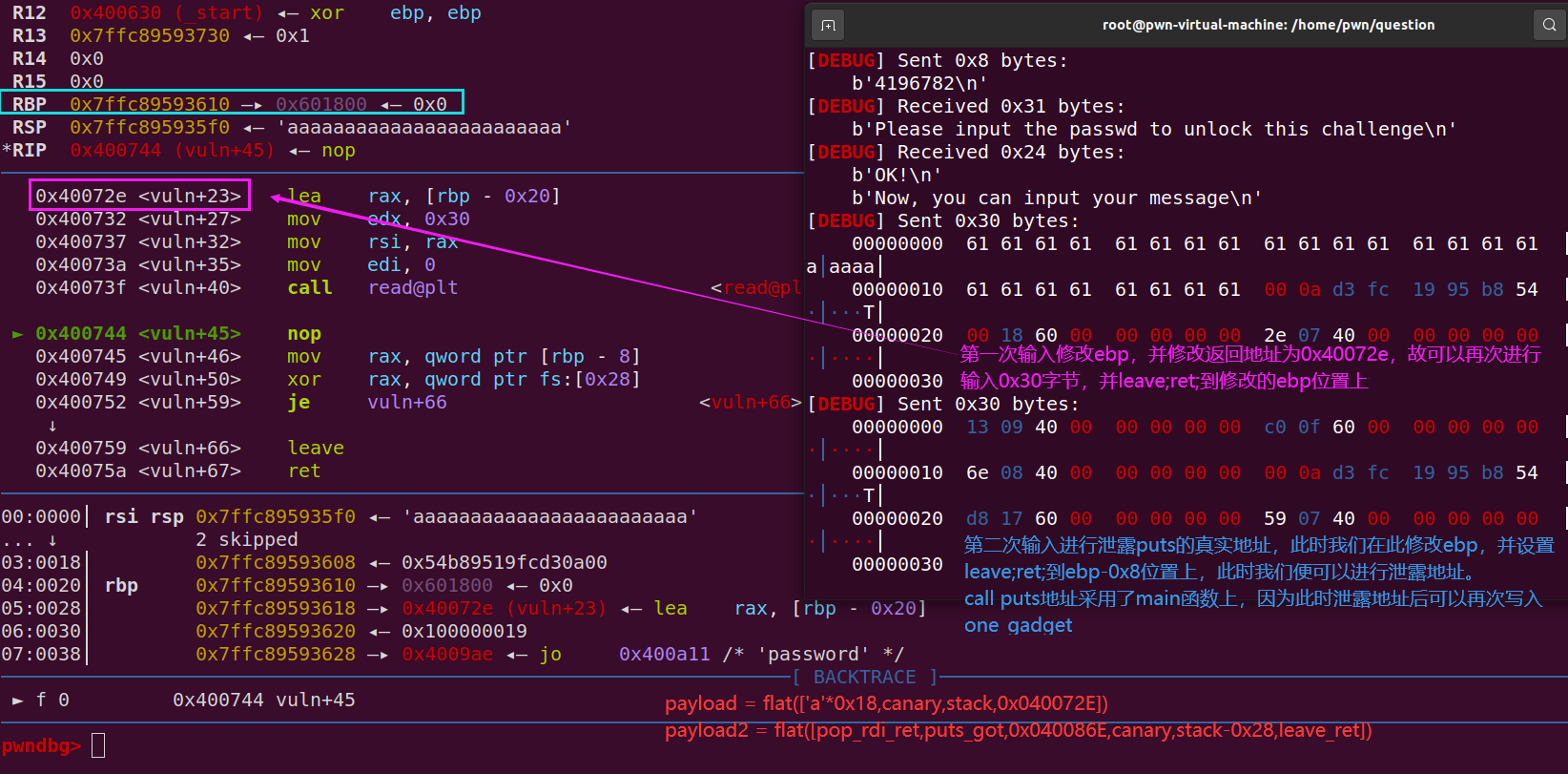Open a new tab in the root@pwn terminal
Screen dimensions: 1568x774
pos(828,25)
